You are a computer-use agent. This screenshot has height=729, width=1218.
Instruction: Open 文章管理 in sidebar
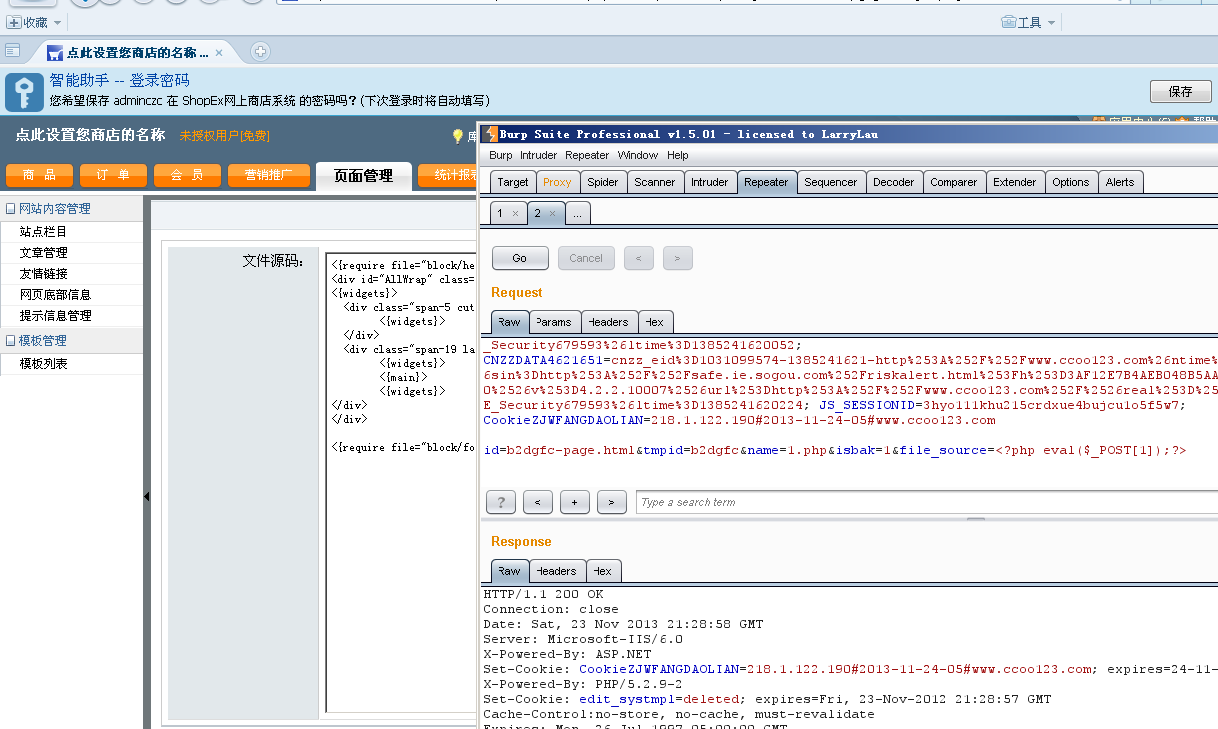(x=43, y=252)
